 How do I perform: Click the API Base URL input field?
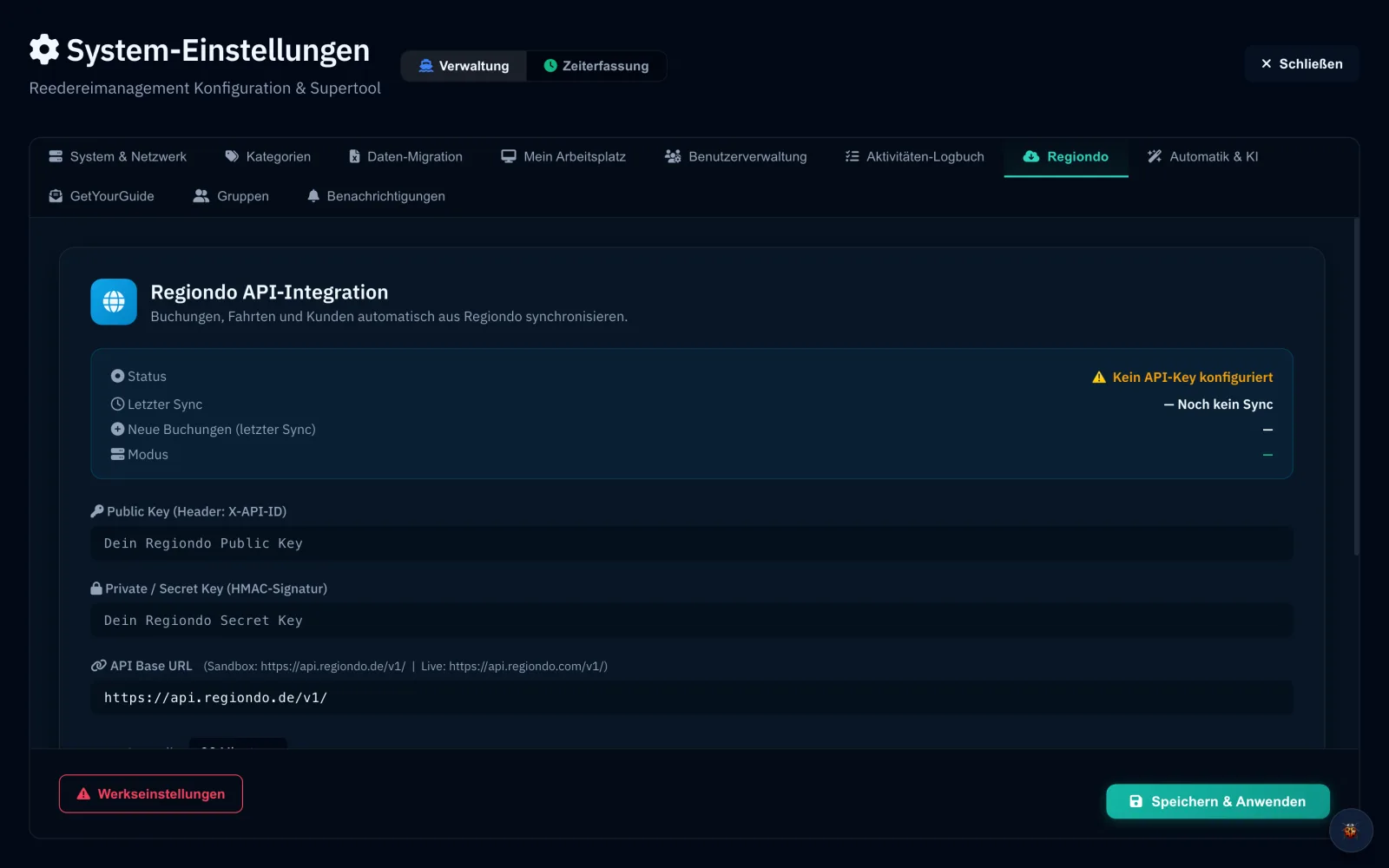point(692,698)
